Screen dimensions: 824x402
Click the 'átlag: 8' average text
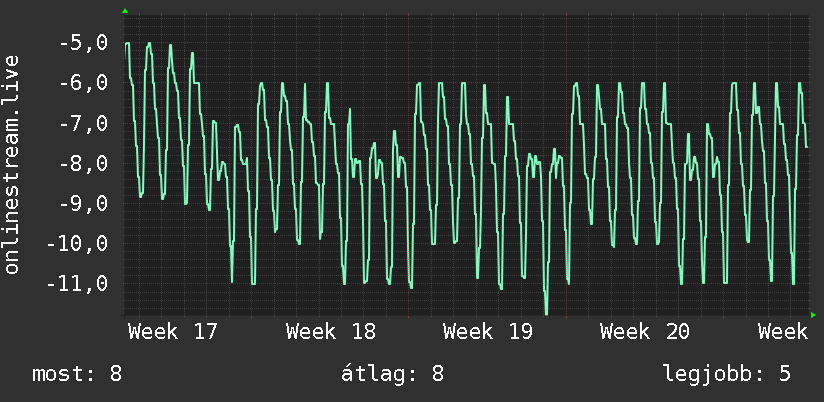393,374
